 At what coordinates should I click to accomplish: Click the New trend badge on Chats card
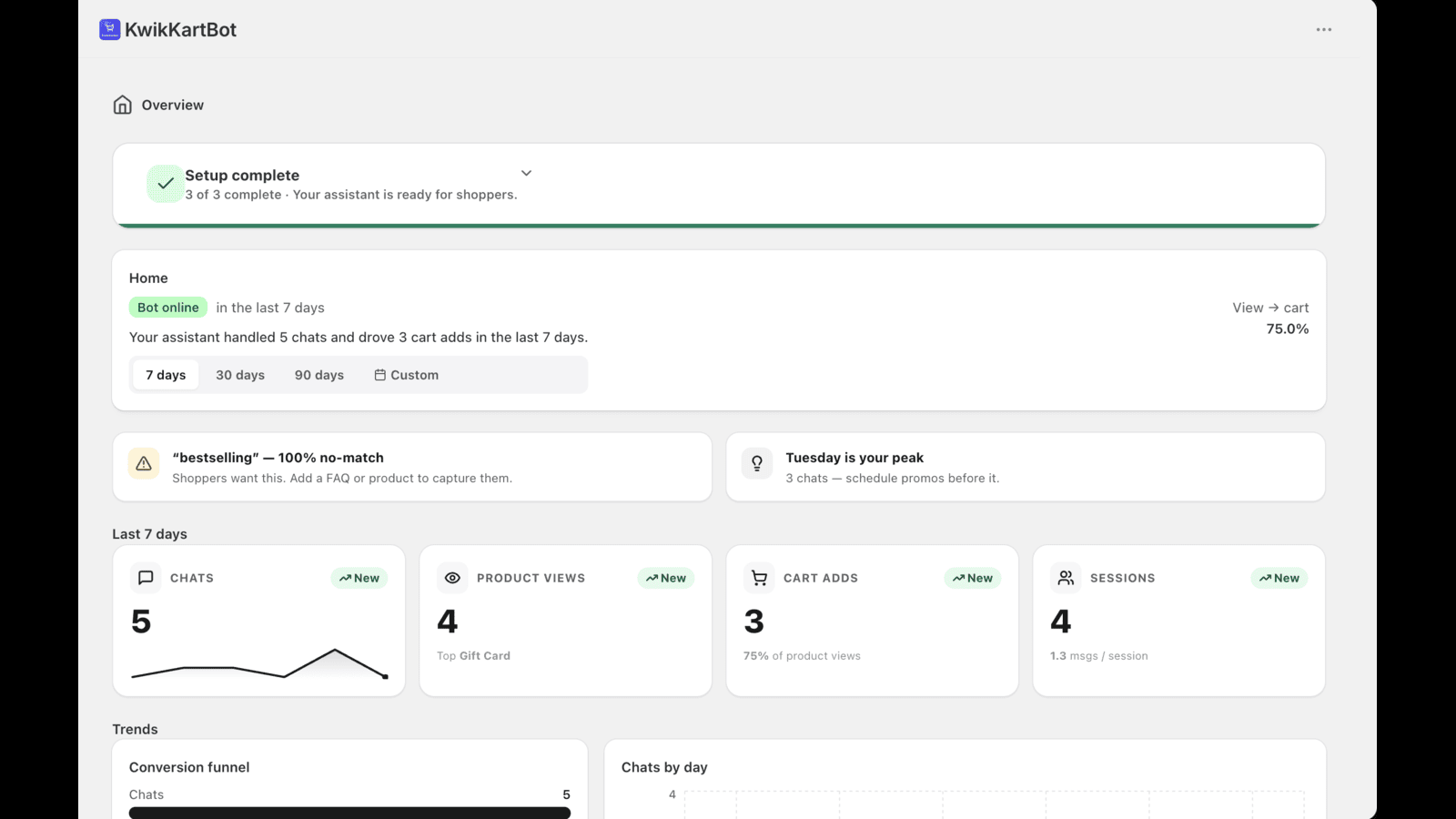point(359,578)
